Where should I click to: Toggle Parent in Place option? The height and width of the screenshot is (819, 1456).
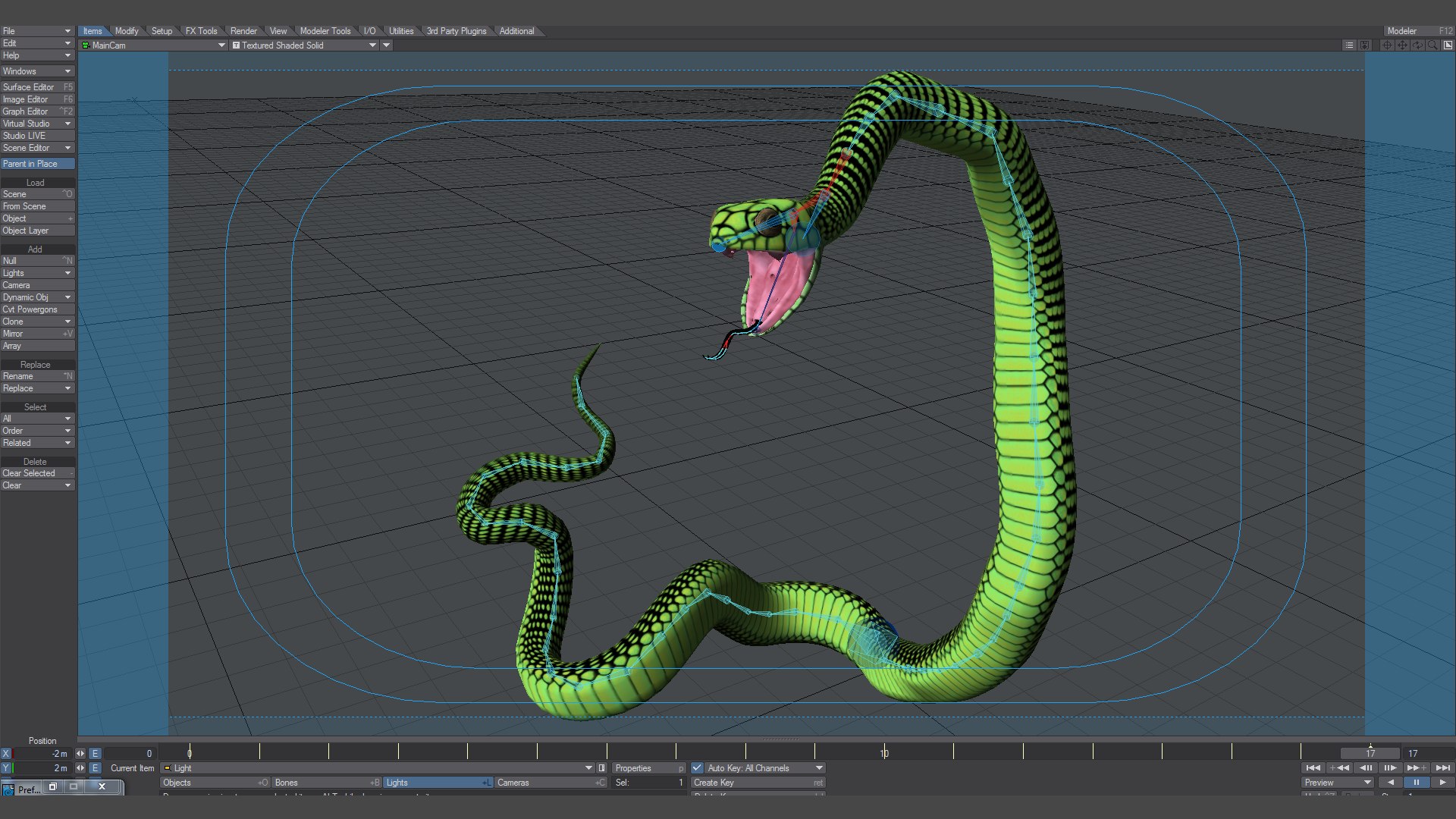[x=37, y=164]
